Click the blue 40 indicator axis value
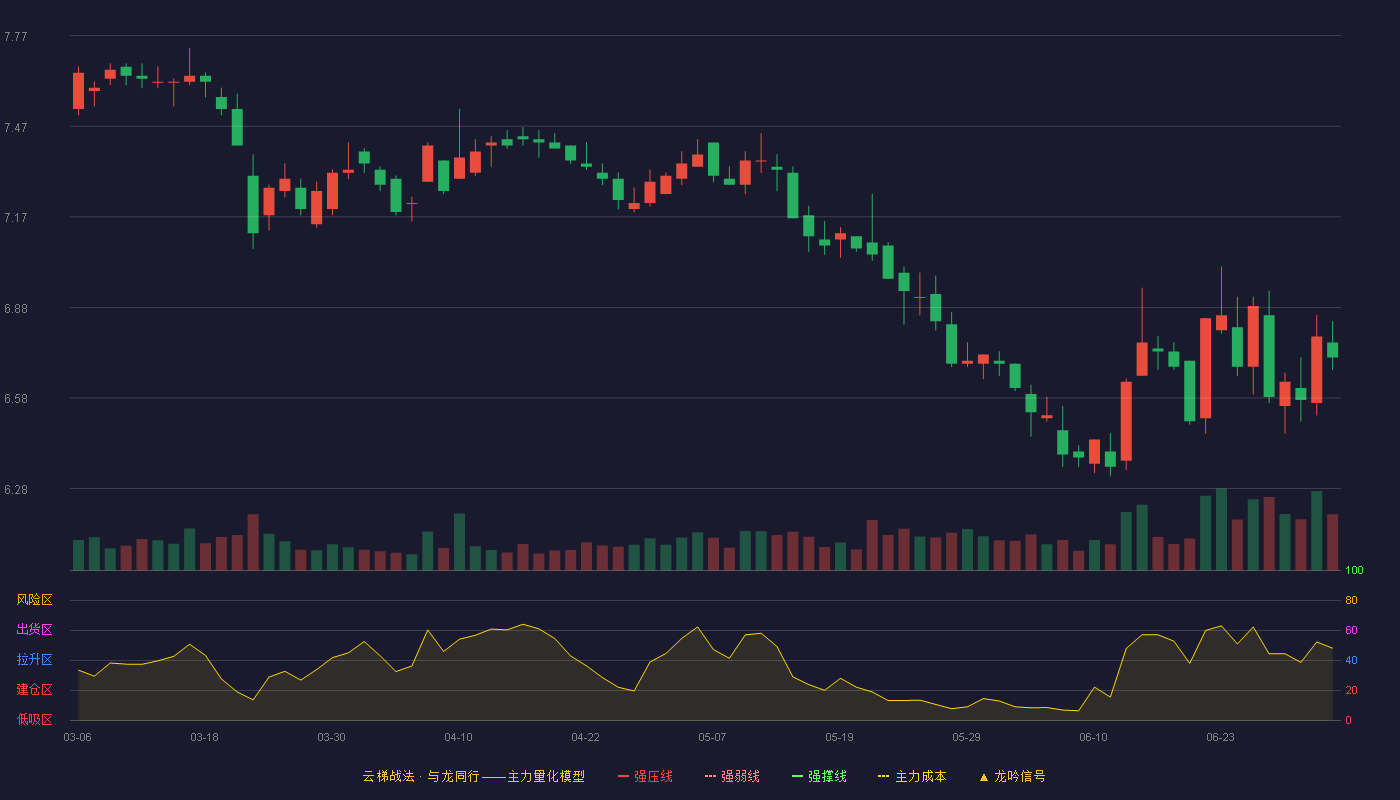 point(1351,661)
